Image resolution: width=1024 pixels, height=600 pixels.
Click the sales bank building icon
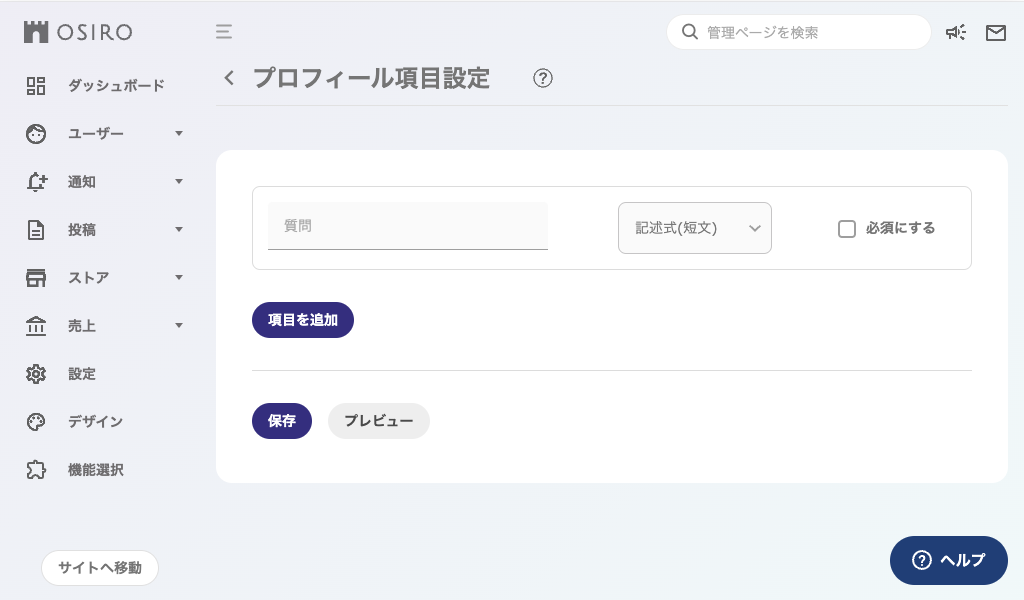[36, 325]
